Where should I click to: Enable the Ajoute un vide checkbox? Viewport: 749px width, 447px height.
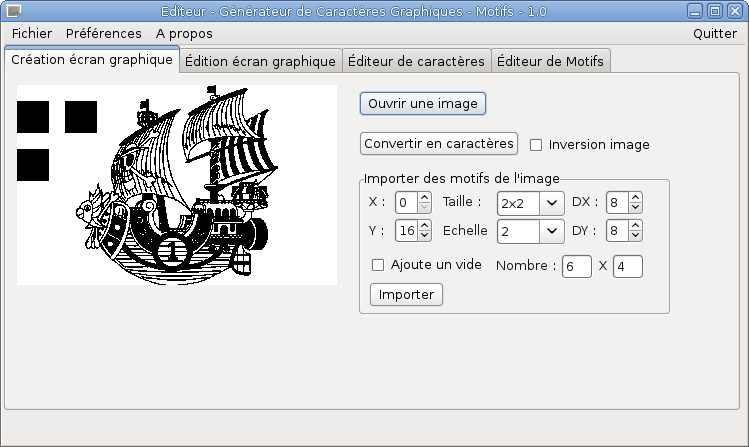(x=378, y=265)
